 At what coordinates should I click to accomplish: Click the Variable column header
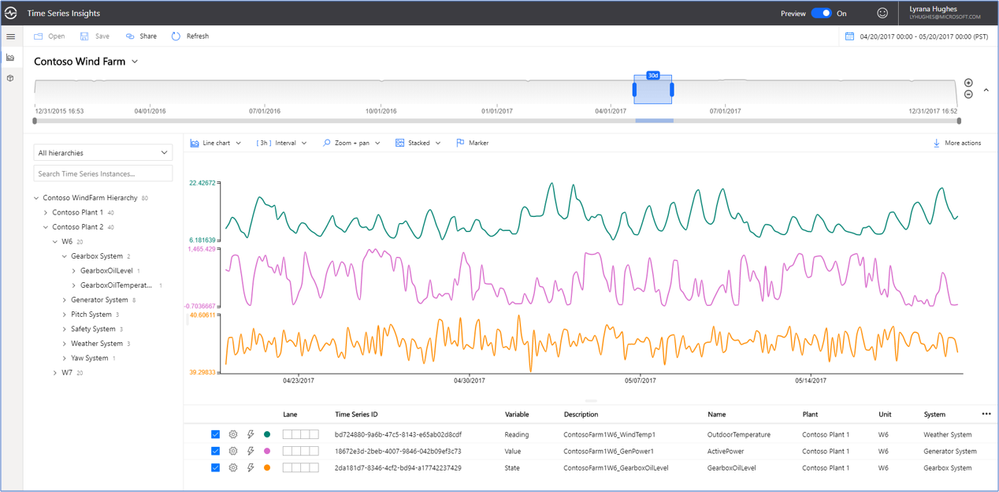(517, 414)
